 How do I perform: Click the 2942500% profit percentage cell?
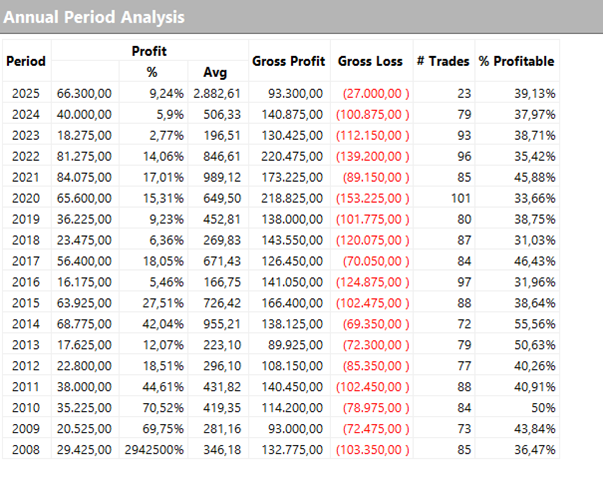coord(152,452)
